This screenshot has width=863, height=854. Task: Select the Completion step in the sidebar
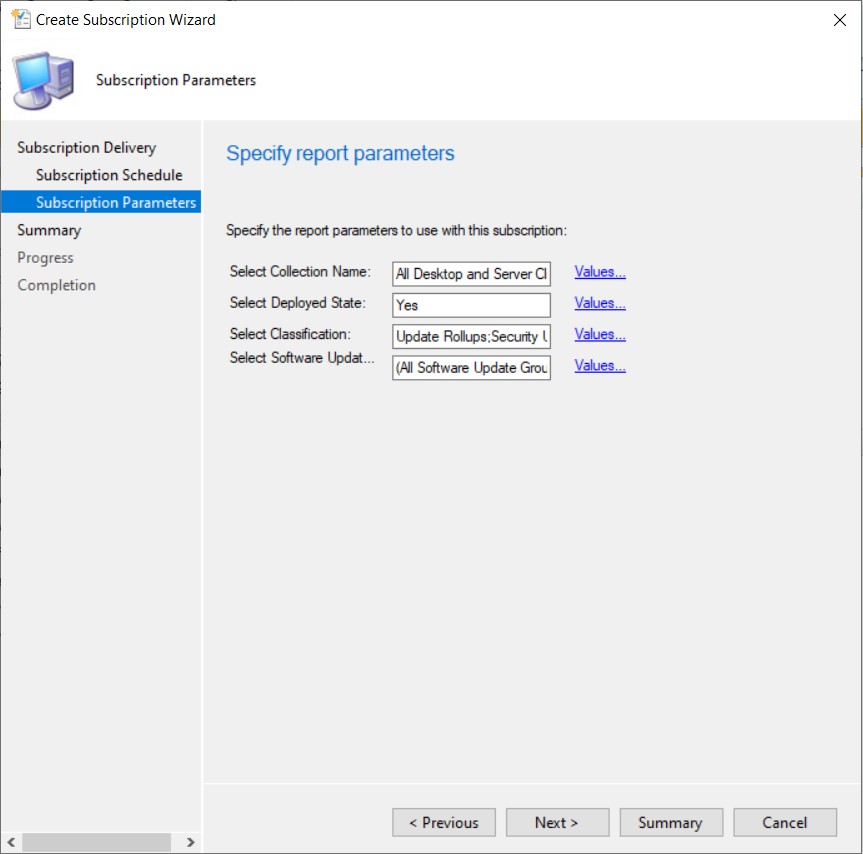[x=56, y=284]
